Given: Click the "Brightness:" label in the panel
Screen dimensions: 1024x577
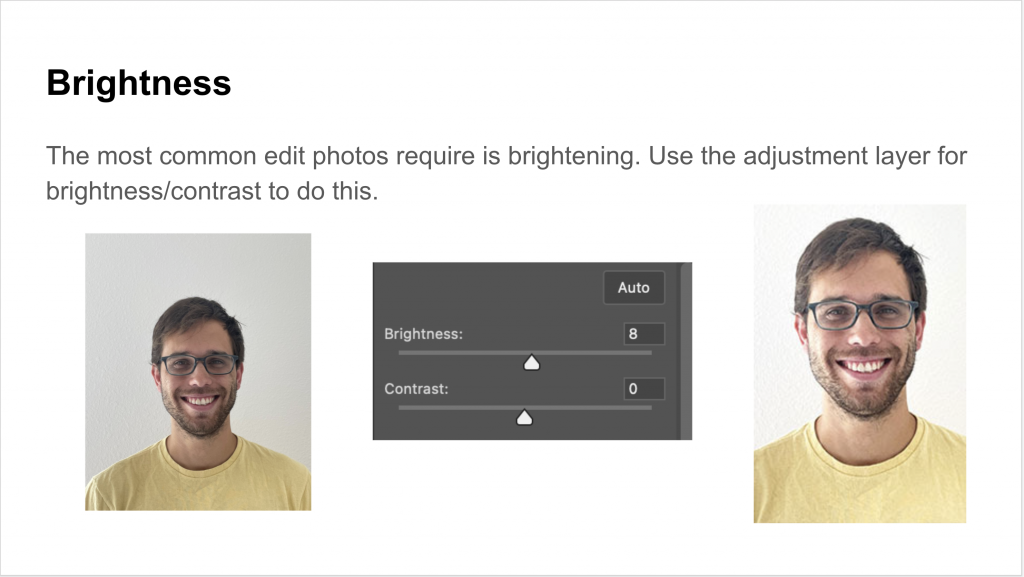Looking at the screenshot, I should [423, 334].
